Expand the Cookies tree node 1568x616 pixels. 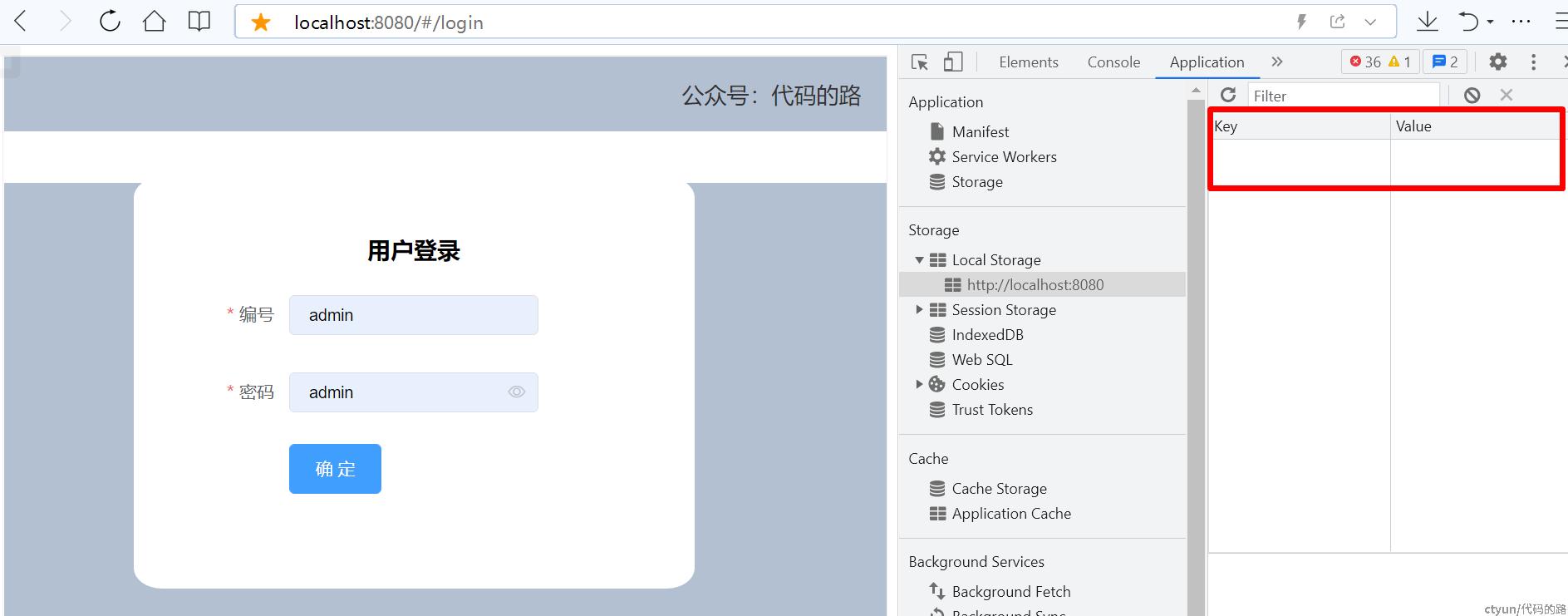point(919,385)
